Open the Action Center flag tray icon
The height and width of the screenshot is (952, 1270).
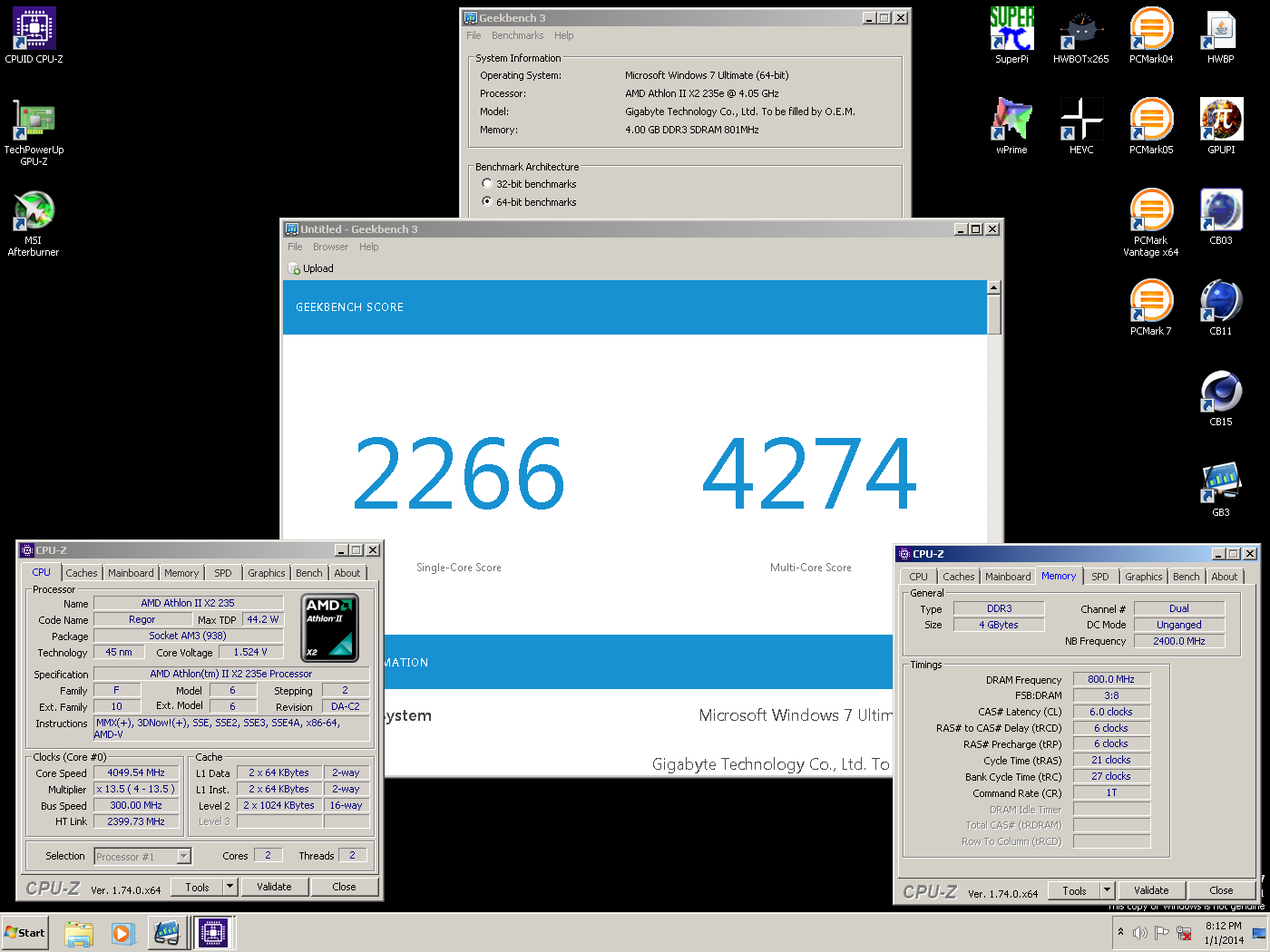1162,933
